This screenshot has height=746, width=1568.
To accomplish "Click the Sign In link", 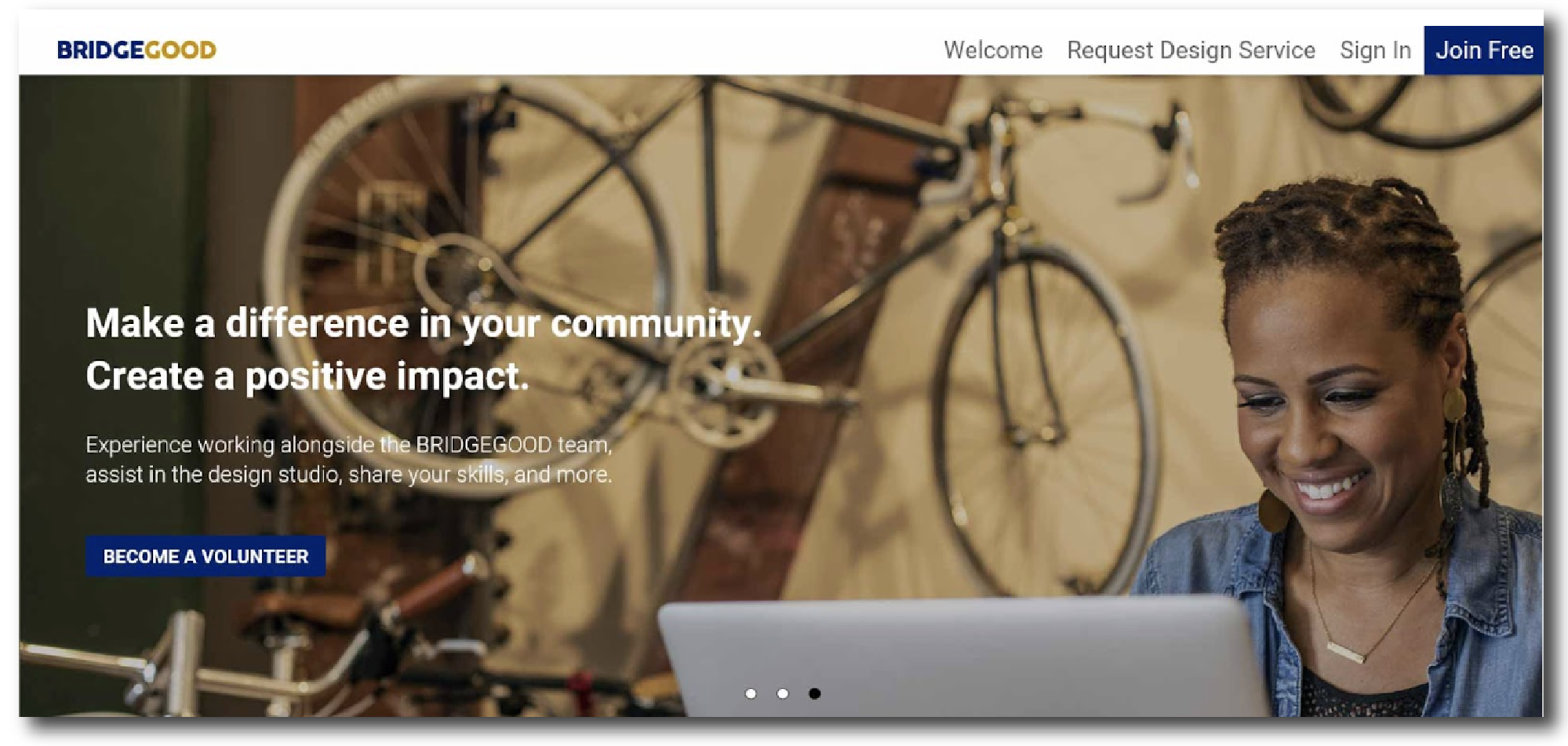I will (1375, 50).
